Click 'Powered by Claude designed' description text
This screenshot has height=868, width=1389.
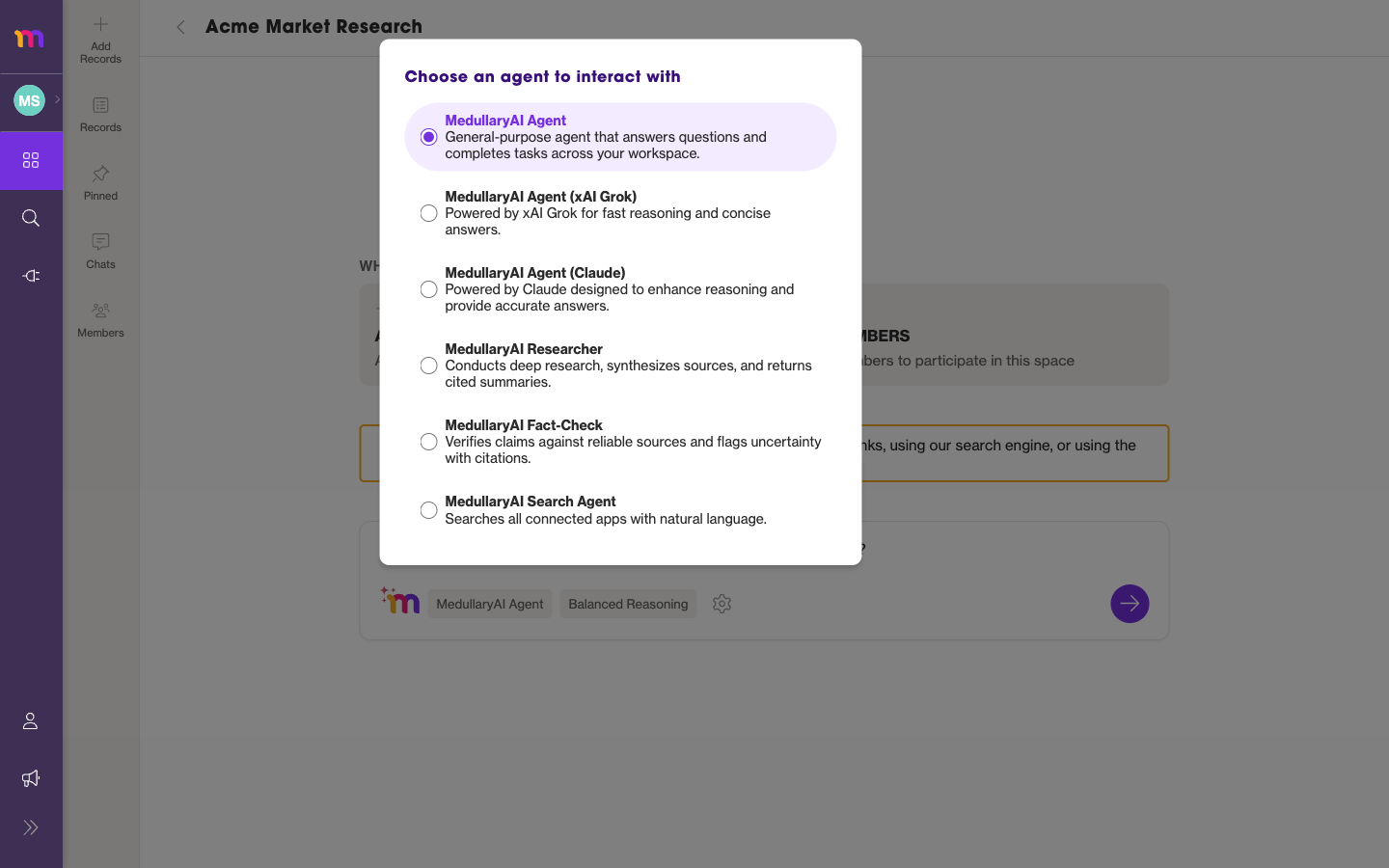619,297
